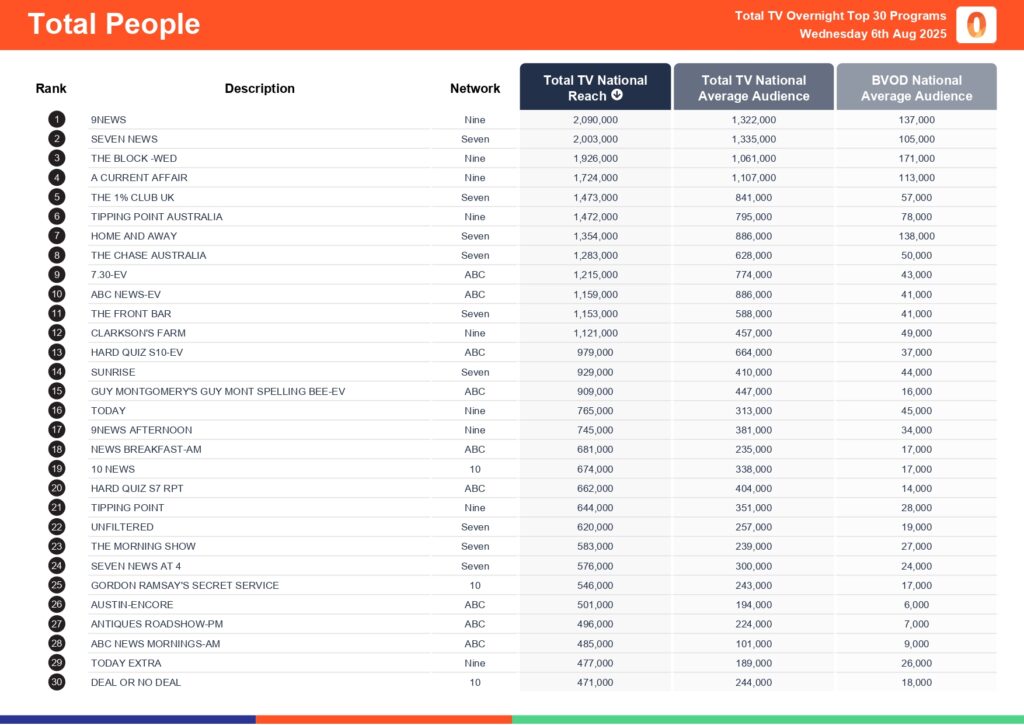Click the Total People page title
Viewport: 1024px width, 725px height.
(114, 25)
